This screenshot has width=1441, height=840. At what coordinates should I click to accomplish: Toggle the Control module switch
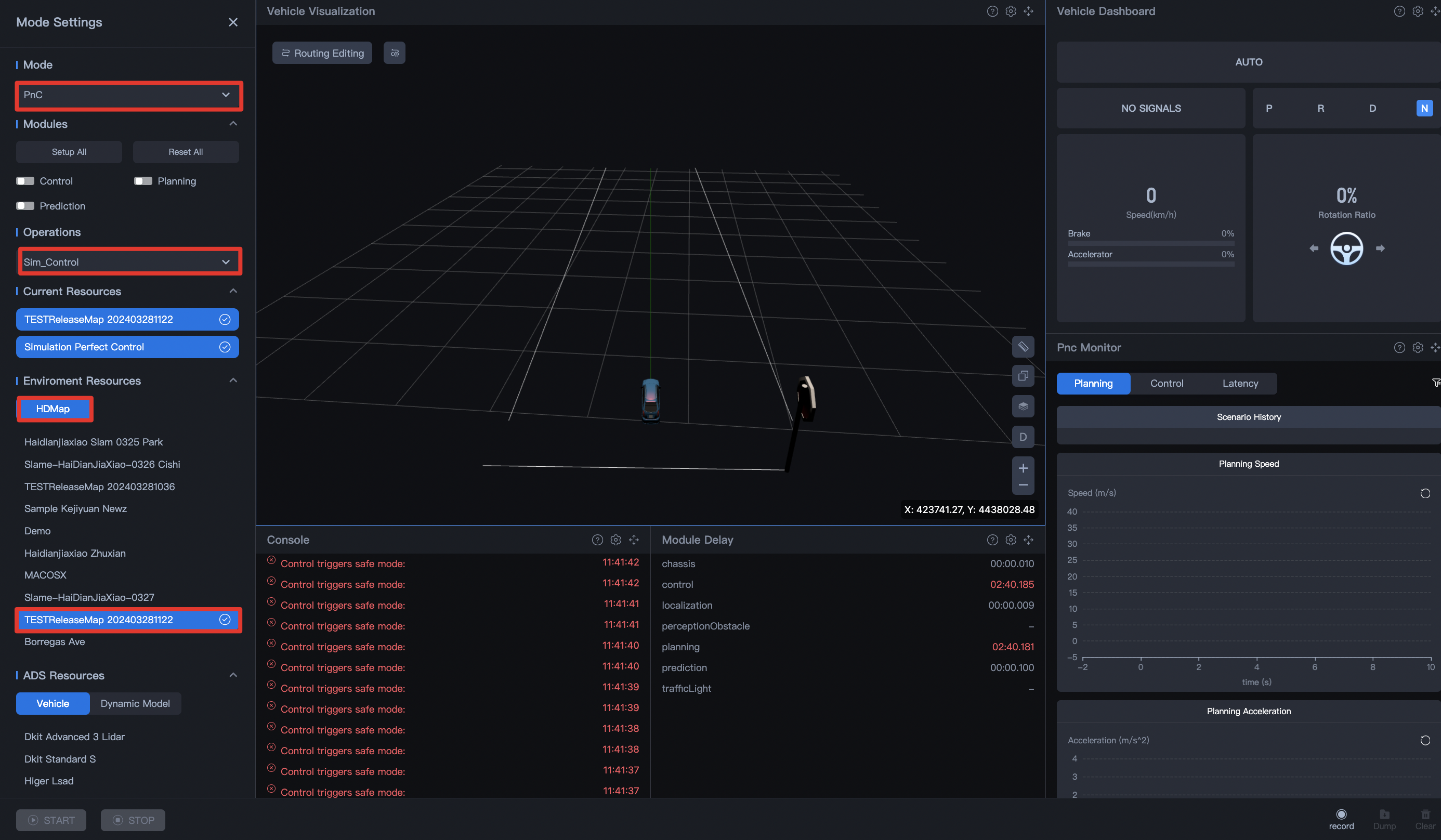pyautogui.click(x=25, y=181)
